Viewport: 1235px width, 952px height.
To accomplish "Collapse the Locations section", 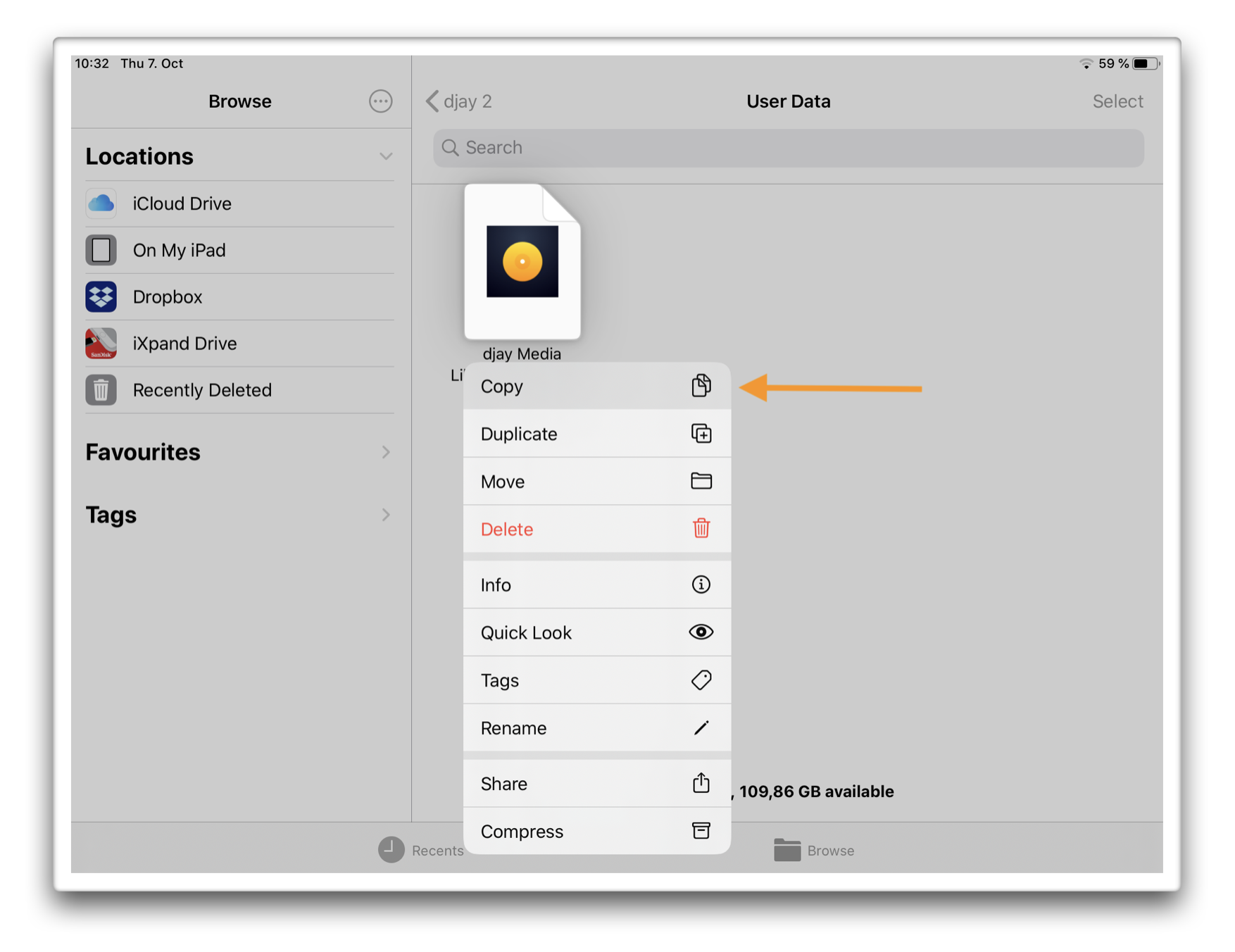I will click(x=386, y=156).
